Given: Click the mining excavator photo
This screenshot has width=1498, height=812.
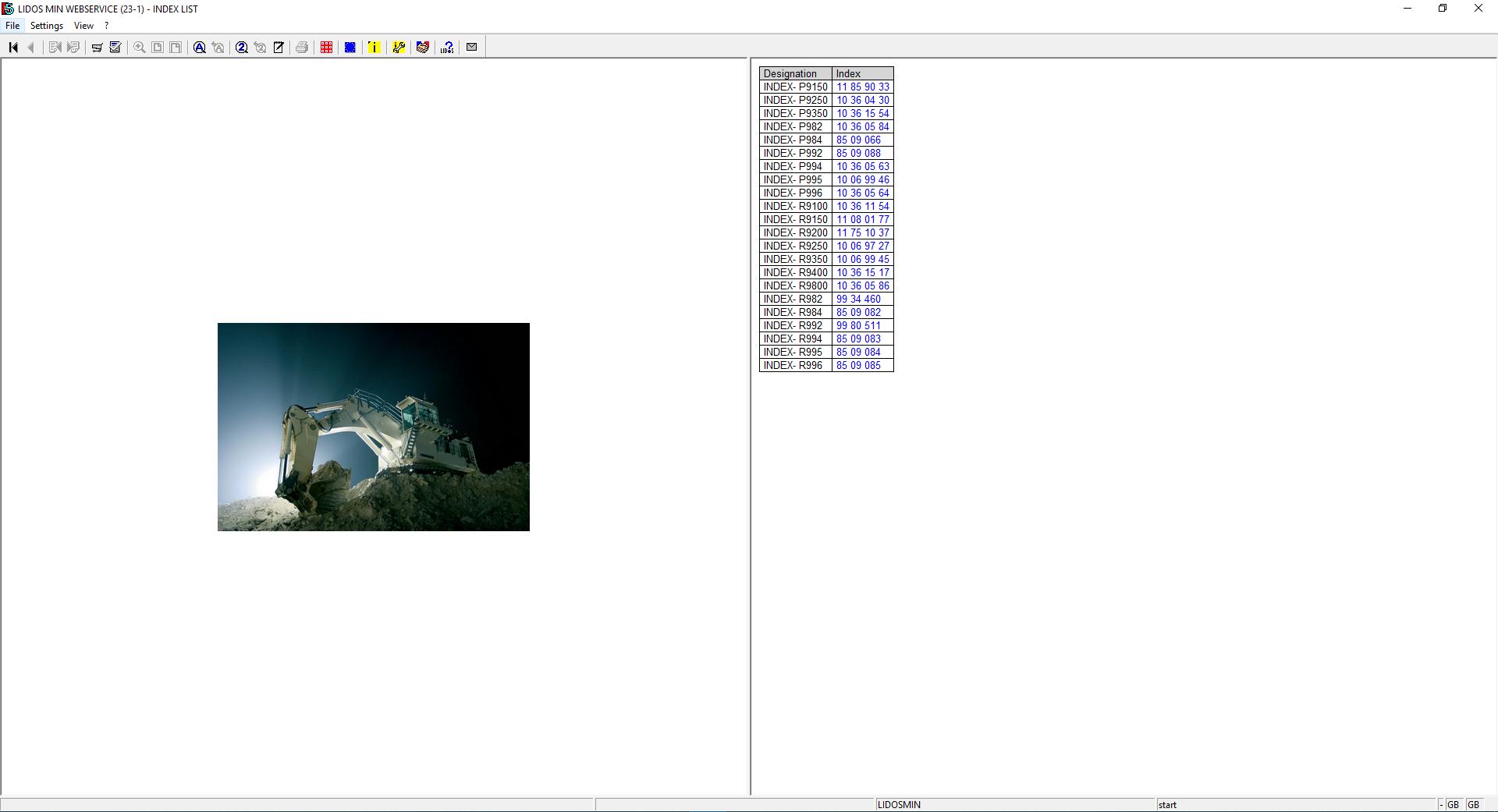Looking at the screenshot, I should (x=374, y=427).
